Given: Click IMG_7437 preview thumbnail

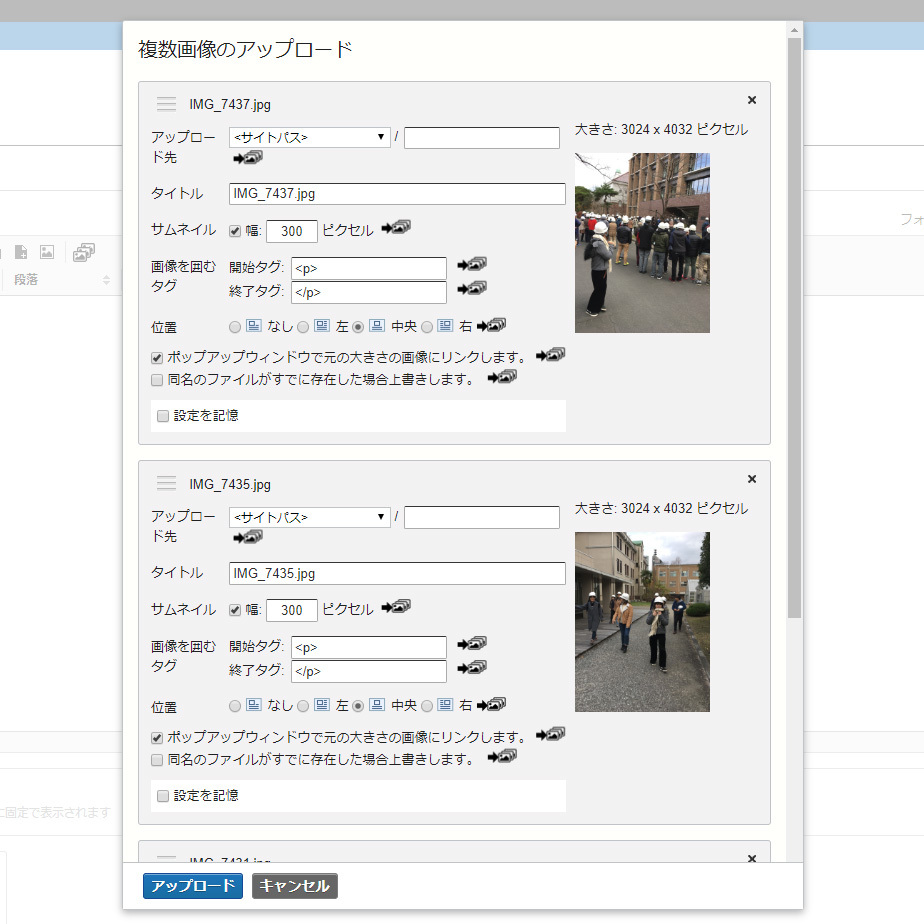Looking at the screenshot, I should [x=642, y=243].
